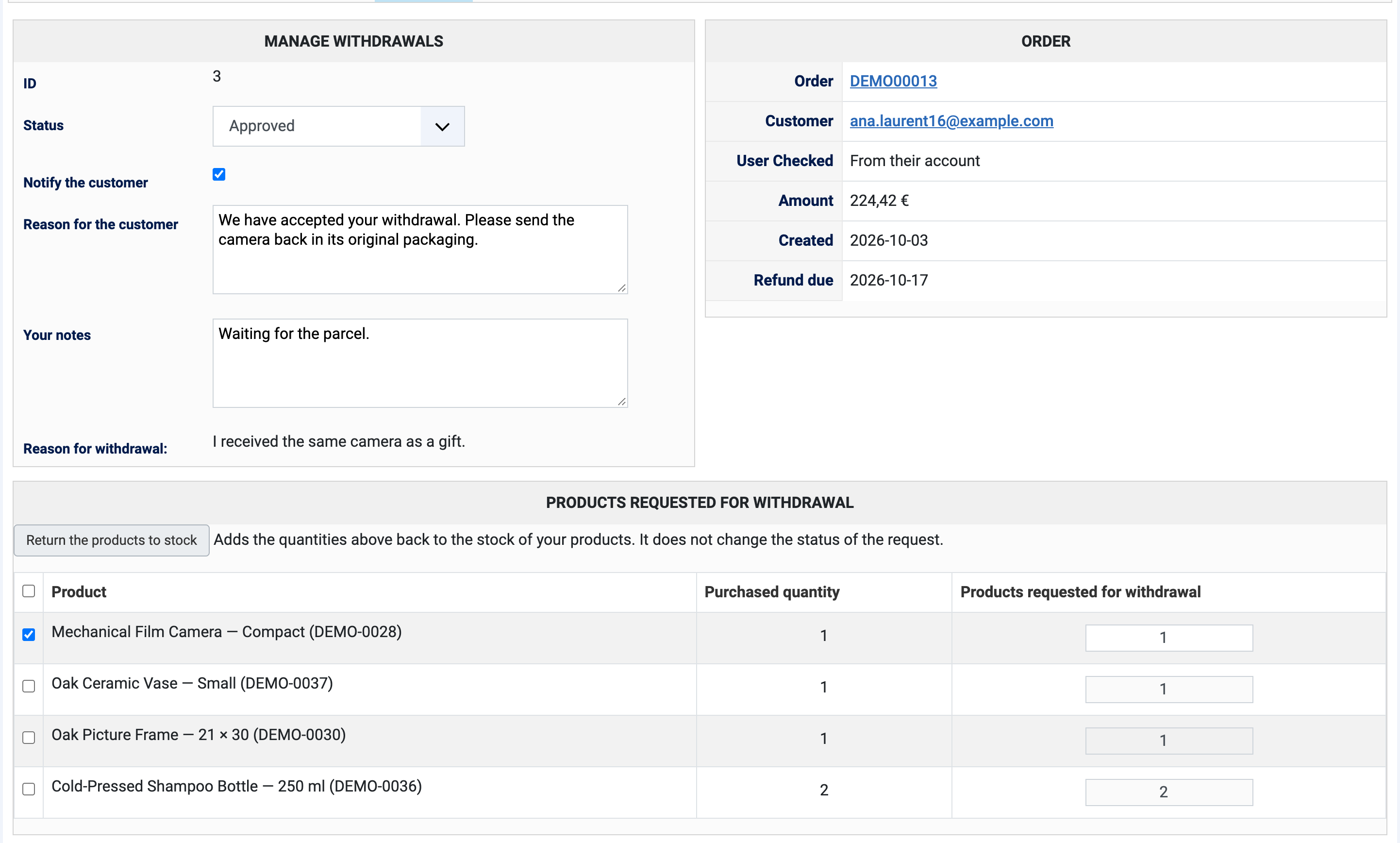Open order link DEMO00013

click(893, 81)
